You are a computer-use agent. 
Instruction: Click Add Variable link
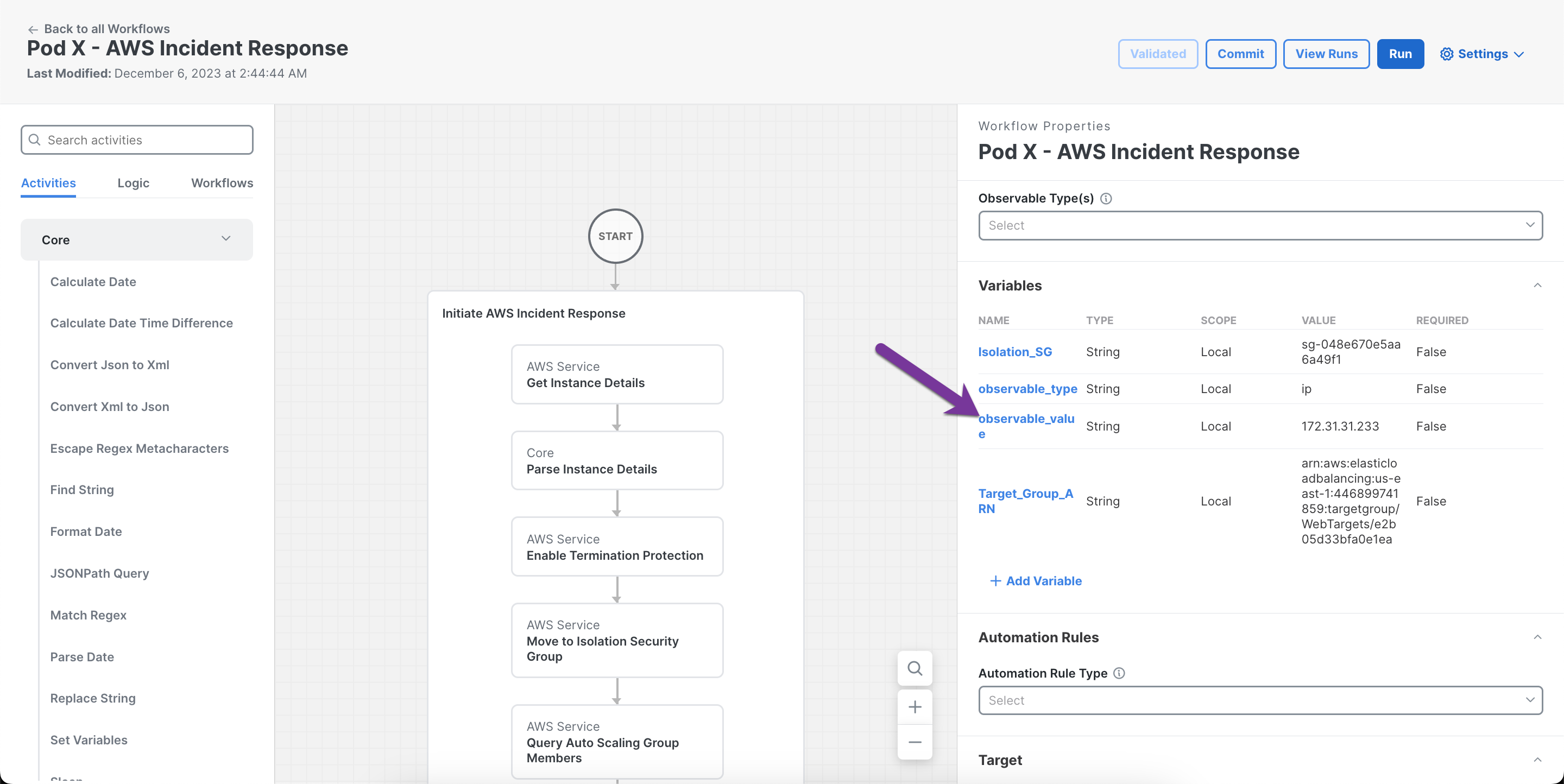click(1044, 581)
